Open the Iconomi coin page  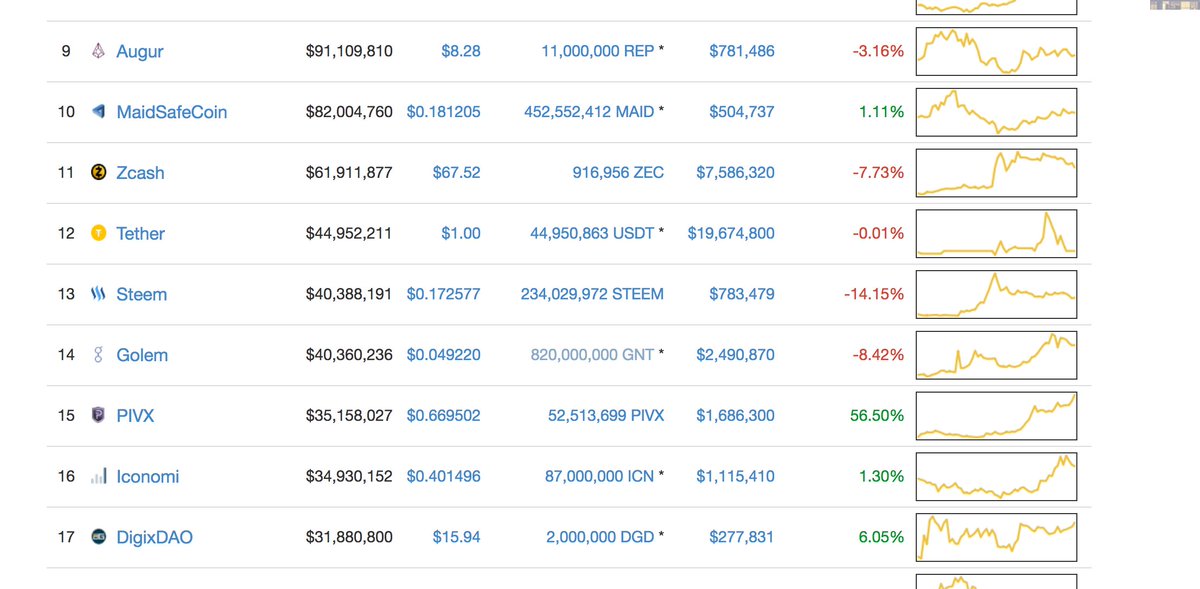(148, 477)
